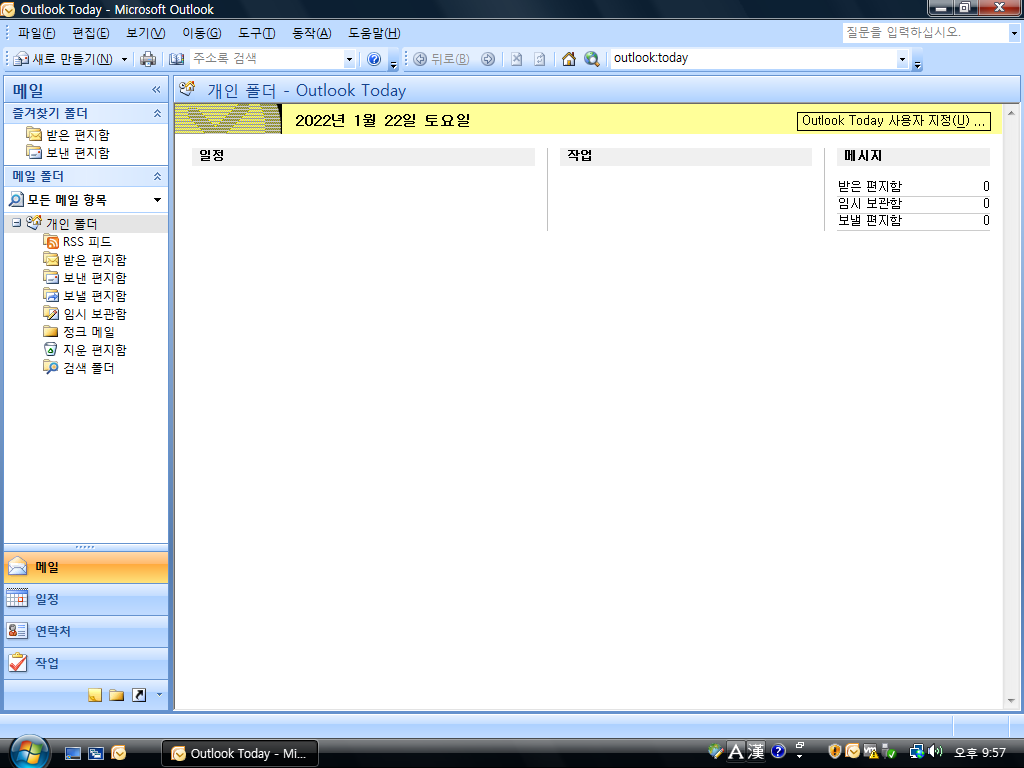This screenshot has width=1024, height=768.
Task: Switch to 연락처 navigation button
Action: click(x=86, y=631)
